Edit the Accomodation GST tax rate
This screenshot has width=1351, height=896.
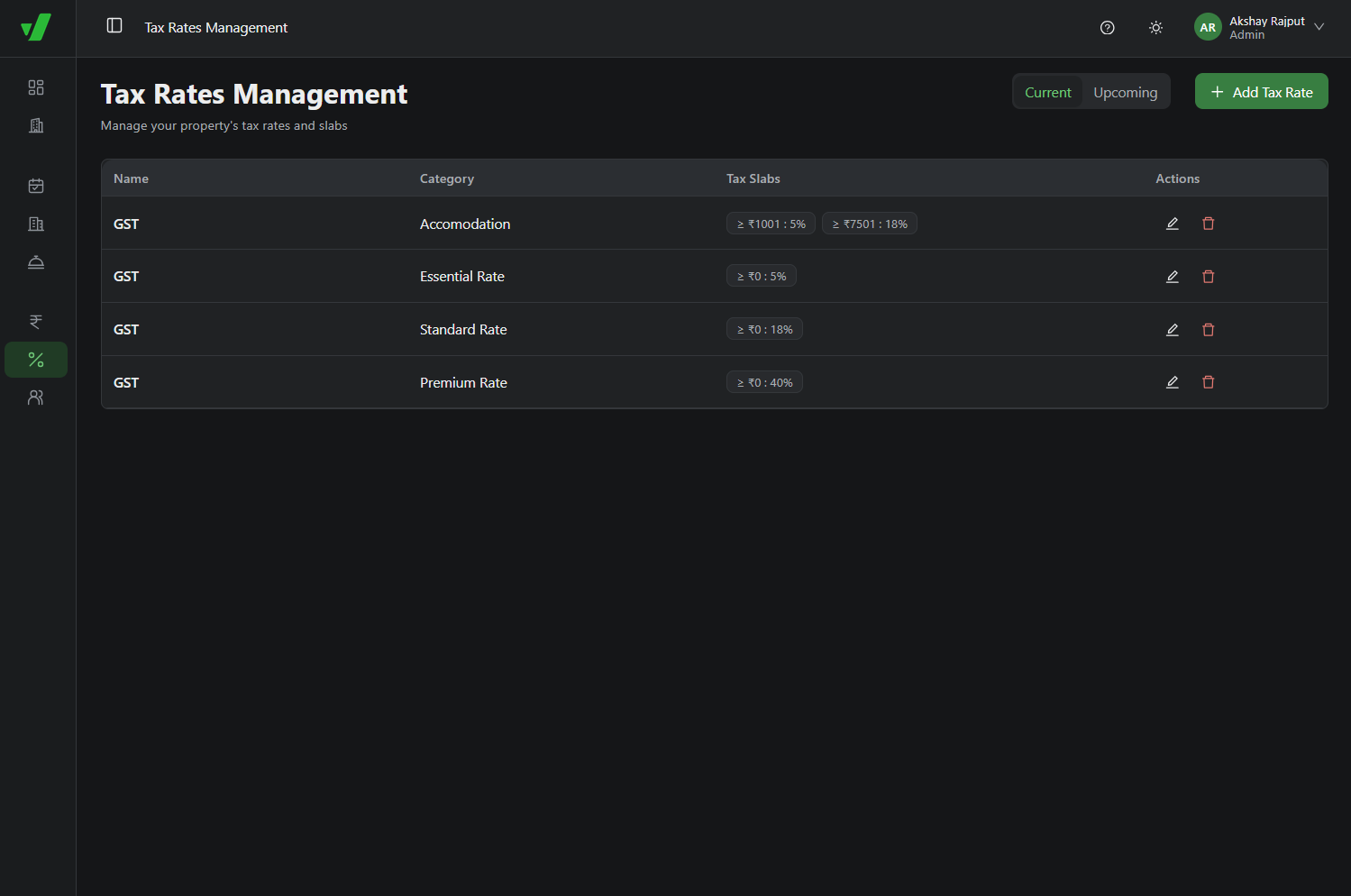1173,224
